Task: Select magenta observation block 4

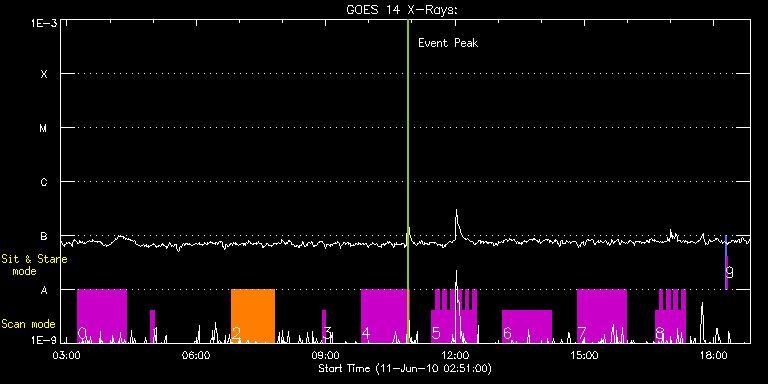Action: click(x=384, y=316)
